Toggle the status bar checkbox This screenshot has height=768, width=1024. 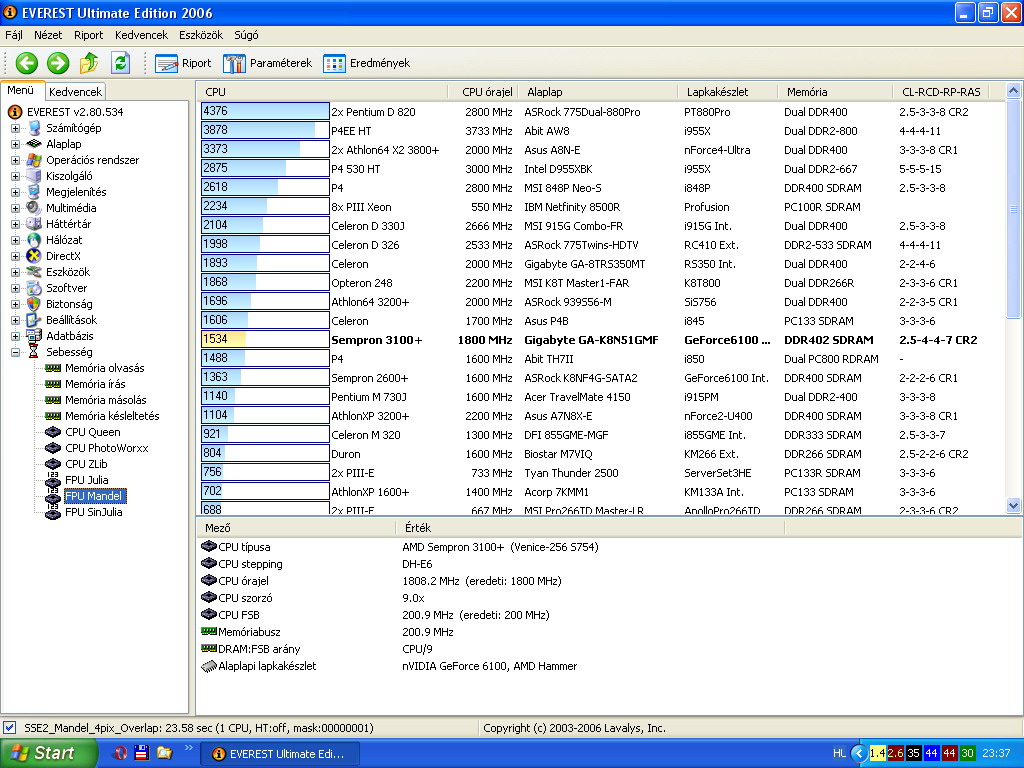[10, 728]
